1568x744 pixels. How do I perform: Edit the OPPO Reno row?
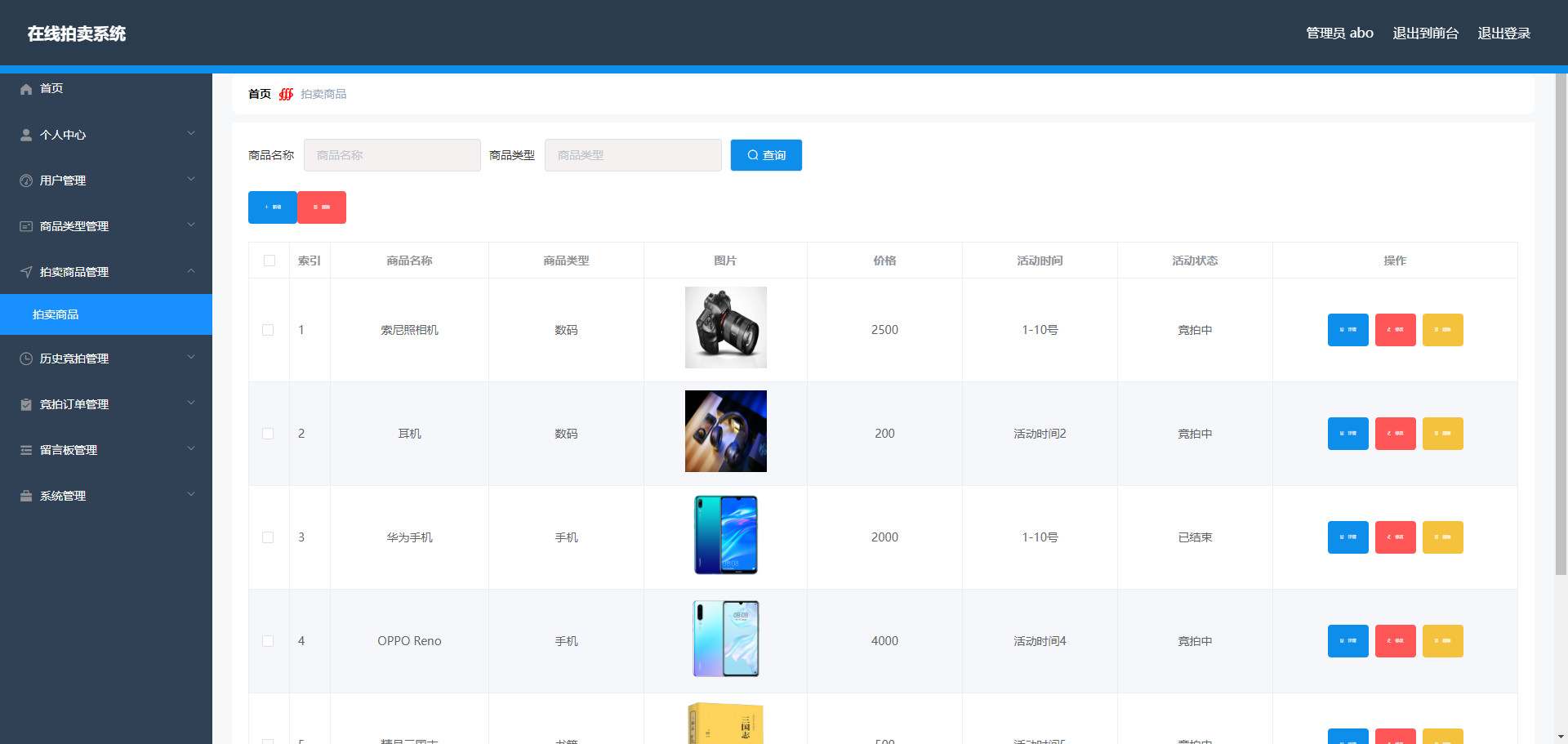click(x=1395, y=641)
